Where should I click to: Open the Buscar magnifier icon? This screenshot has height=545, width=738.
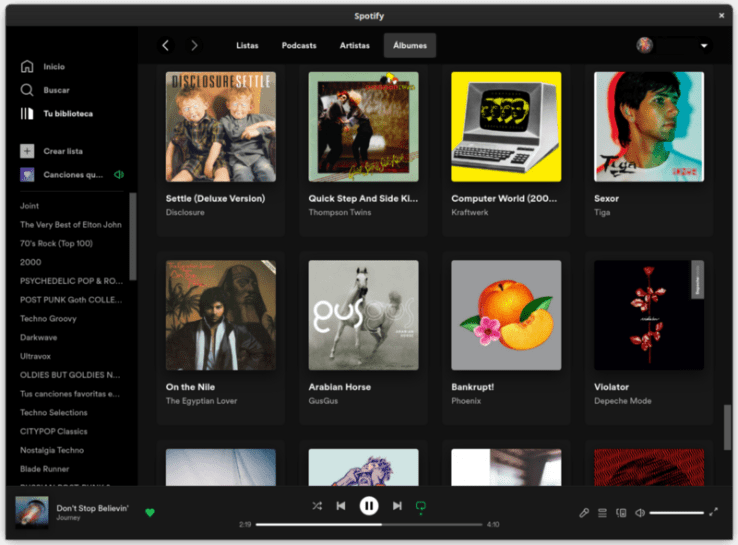point(27,90)
